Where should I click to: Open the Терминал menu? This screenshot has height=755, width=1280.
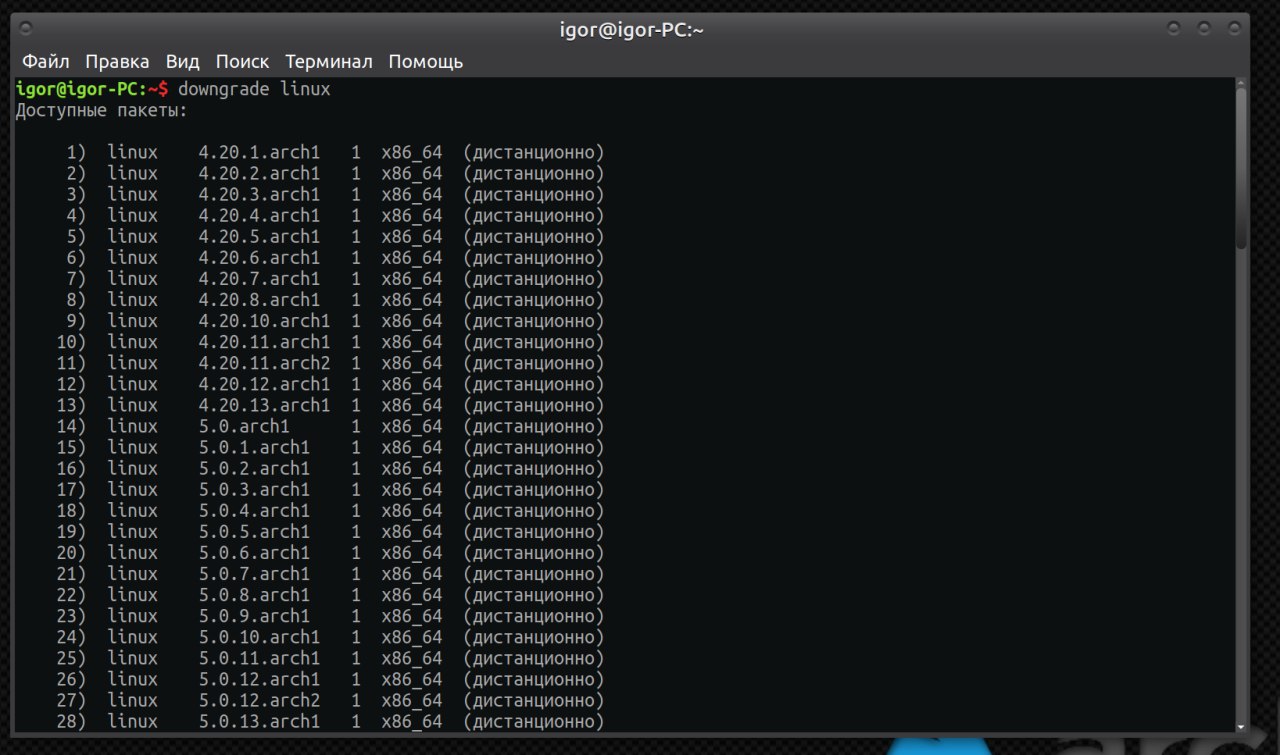point(329,61)
